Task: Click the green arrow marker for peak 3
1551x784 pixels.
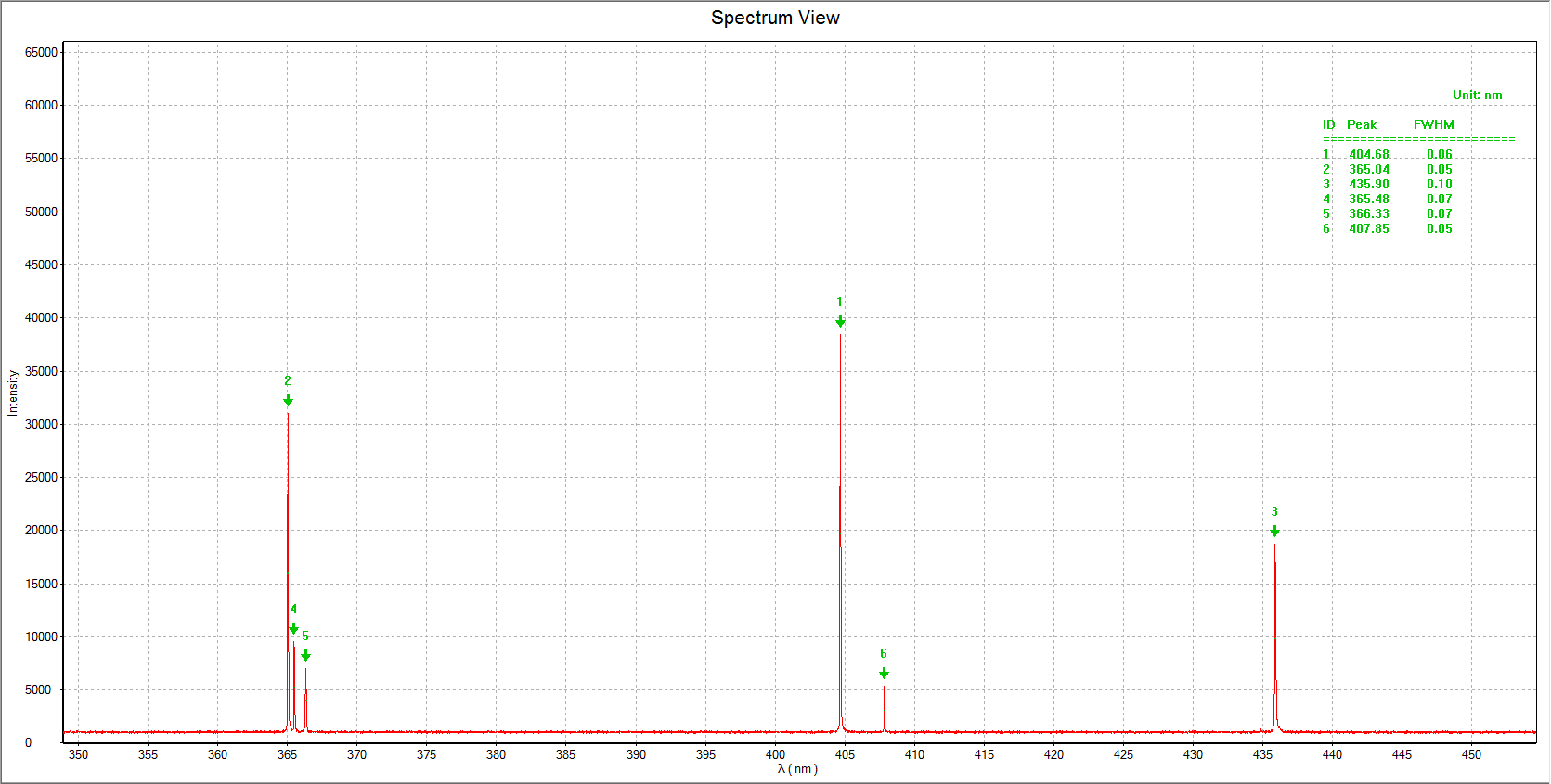Action: click(1274, 532)
